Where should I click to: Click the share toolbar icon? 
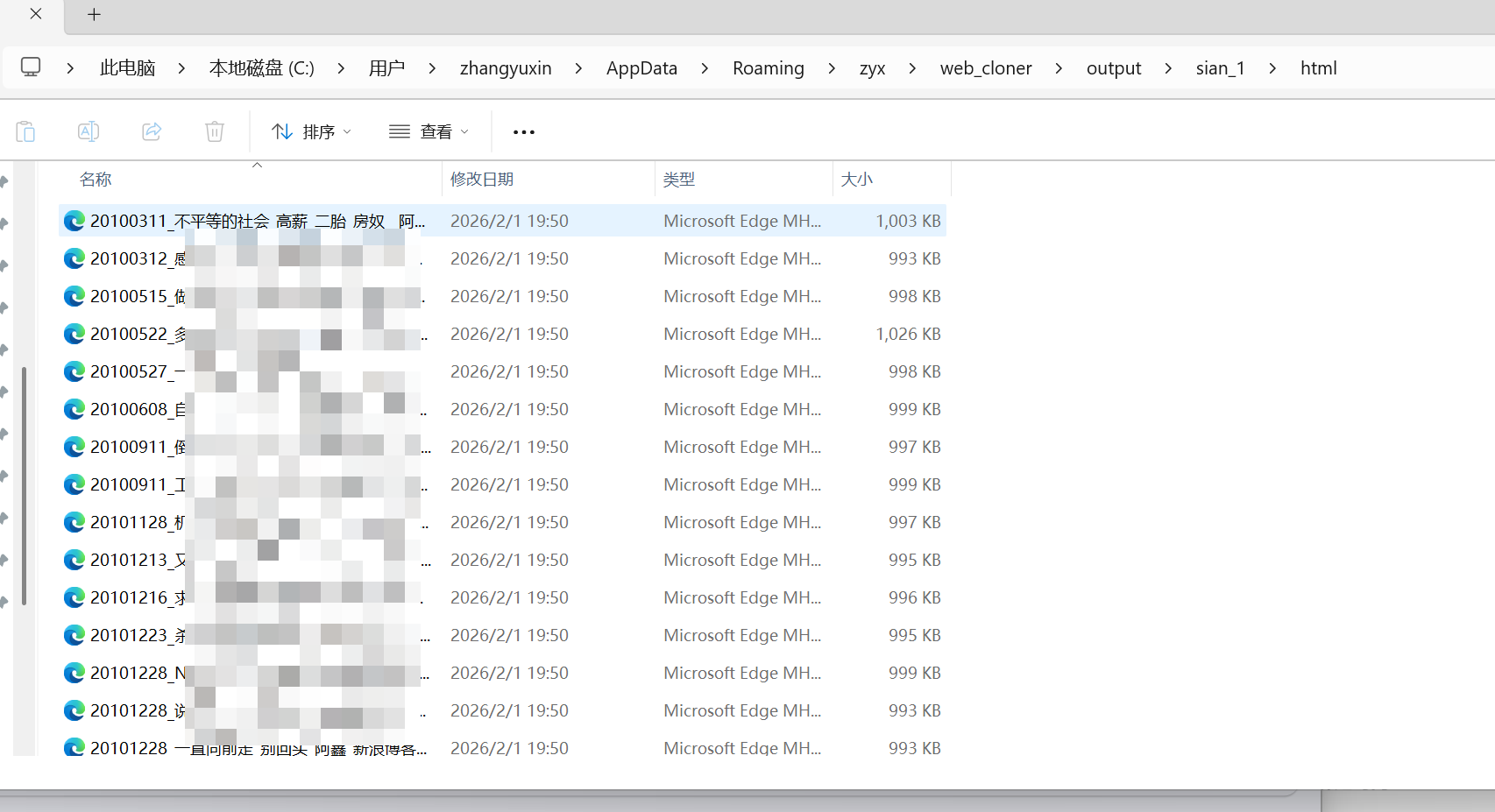[x=152, y=131]
